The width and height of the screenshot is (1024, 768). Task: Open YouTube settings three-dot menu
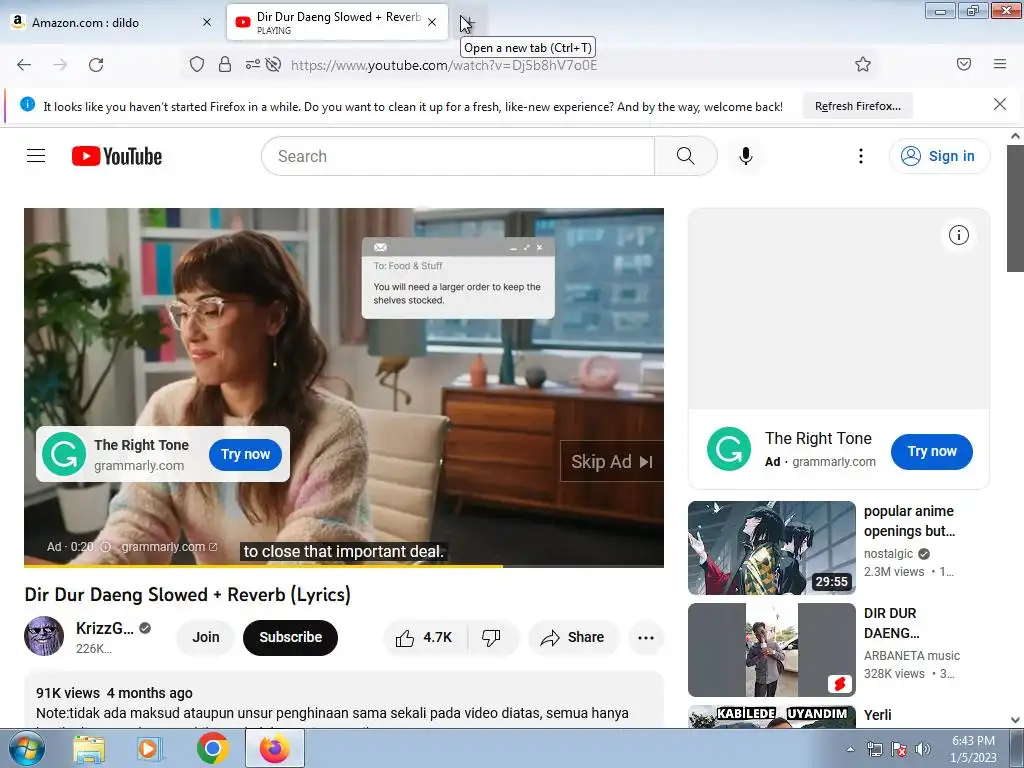click(861, 156)
